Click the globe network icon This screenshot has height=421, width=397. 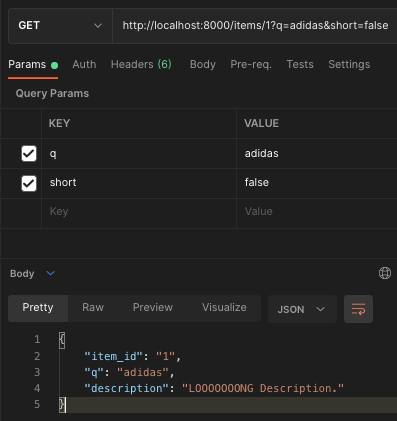pos(385,273)
